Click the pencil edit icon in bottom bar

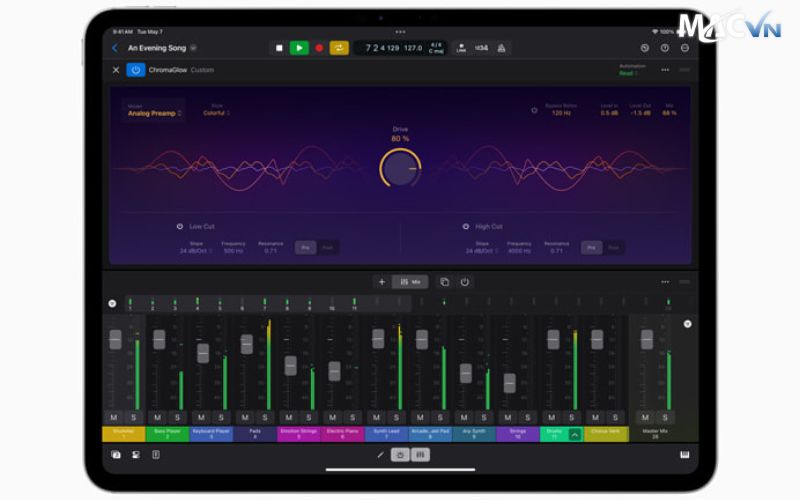pyautogui.click(x=381, y=455)
